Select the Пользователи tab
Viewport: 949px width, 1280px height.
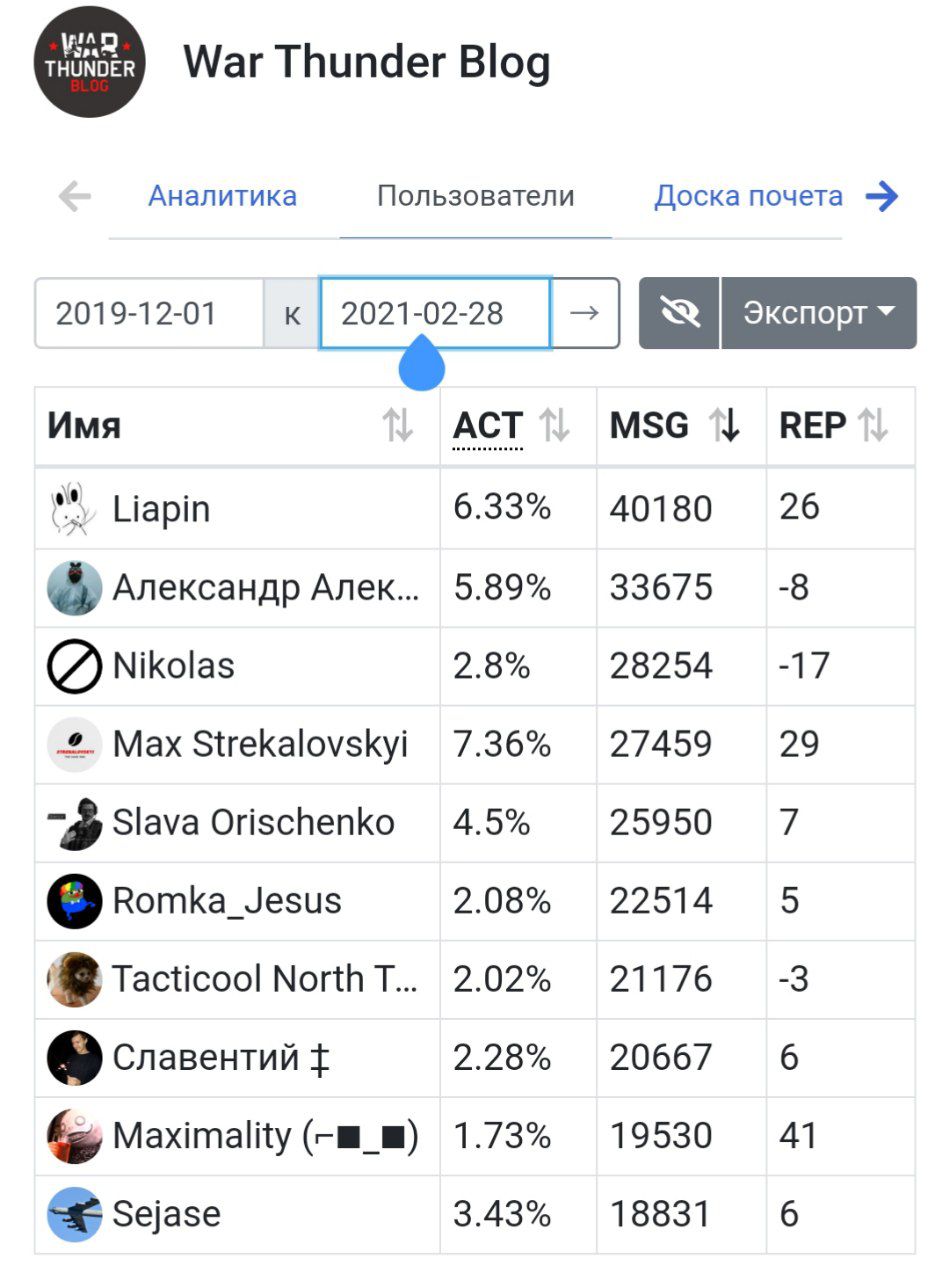(476, 196)
